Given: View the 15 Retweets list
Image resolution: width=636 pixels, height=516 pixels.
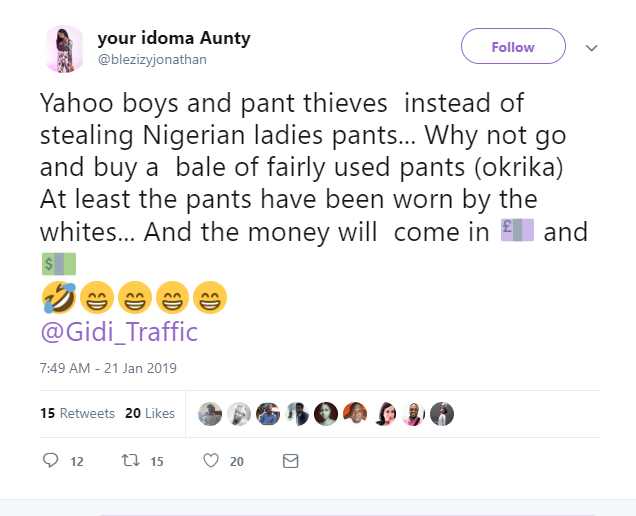Looking at the screenshot, I should (64, 413).
